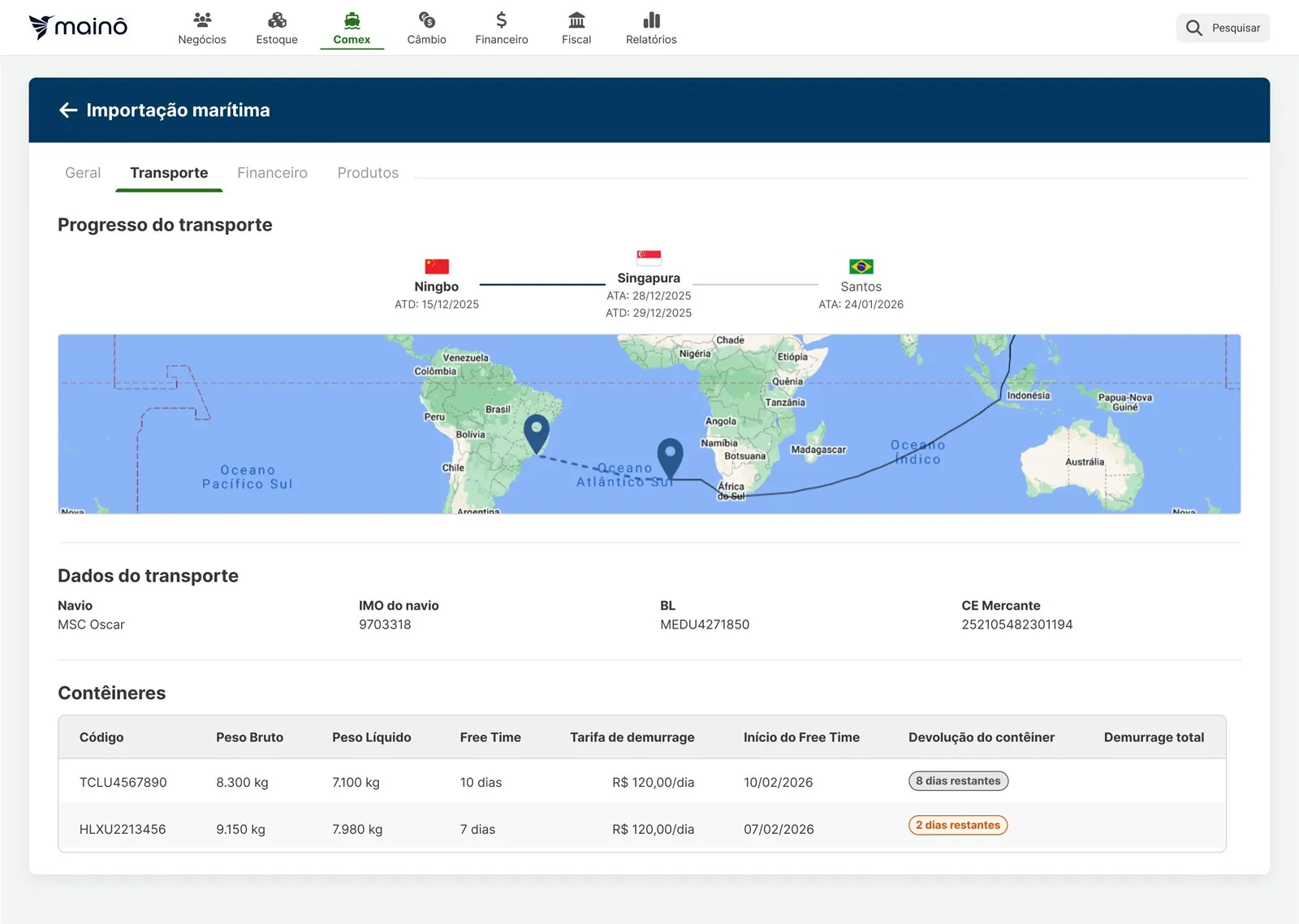Open the Financeiro tab

(x=272, y=173)
